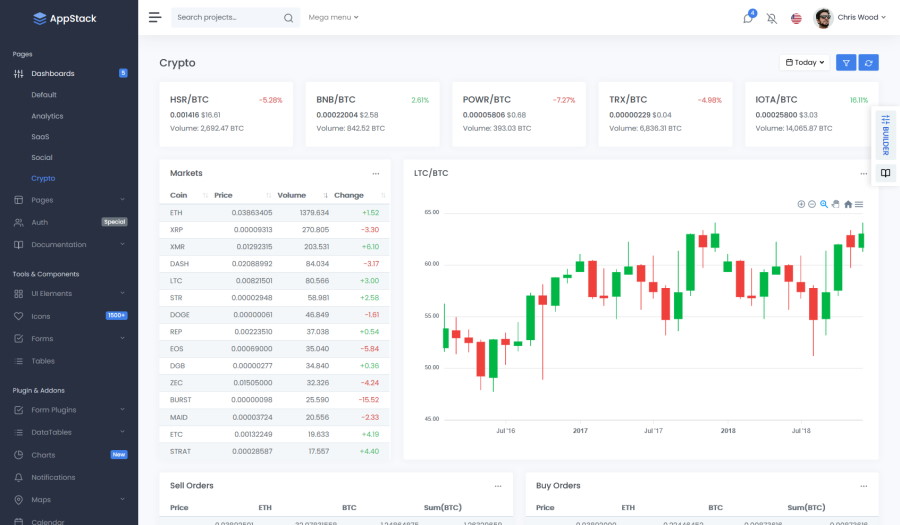This screenshot has height=525, width=900.
Task: Click the AppStack logo link
Action: (x=65, y=17)
